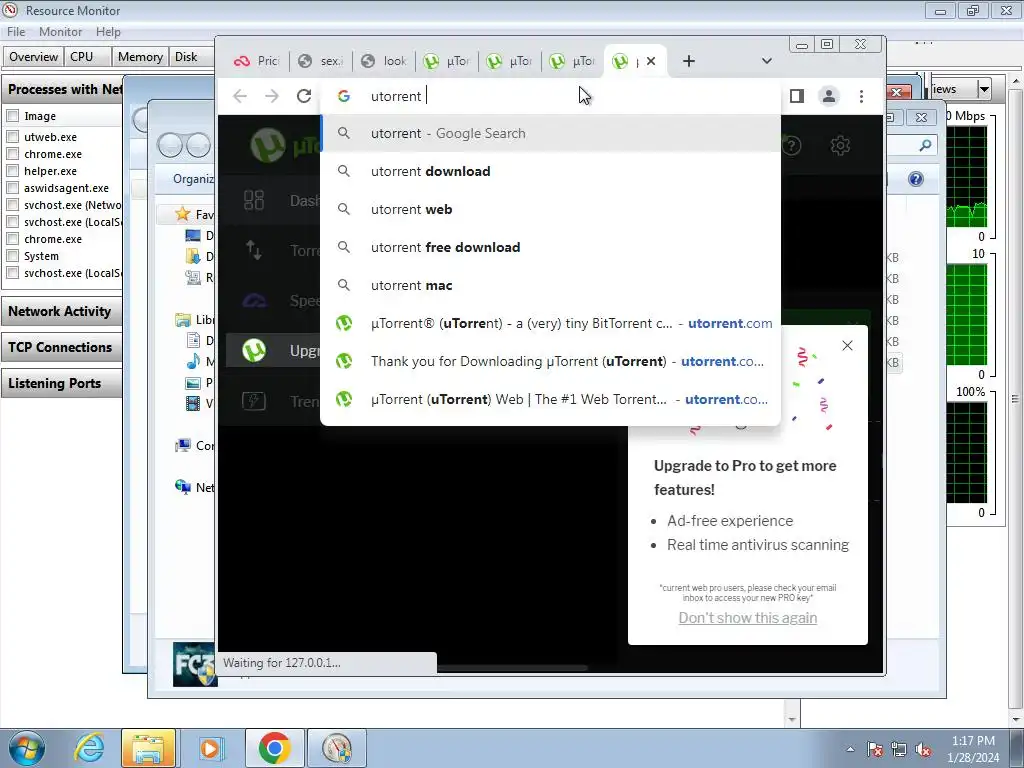Reload the Chrome page
Image resolution: width=1024 pixels, height=768 pixels.
tap(304, 96)
